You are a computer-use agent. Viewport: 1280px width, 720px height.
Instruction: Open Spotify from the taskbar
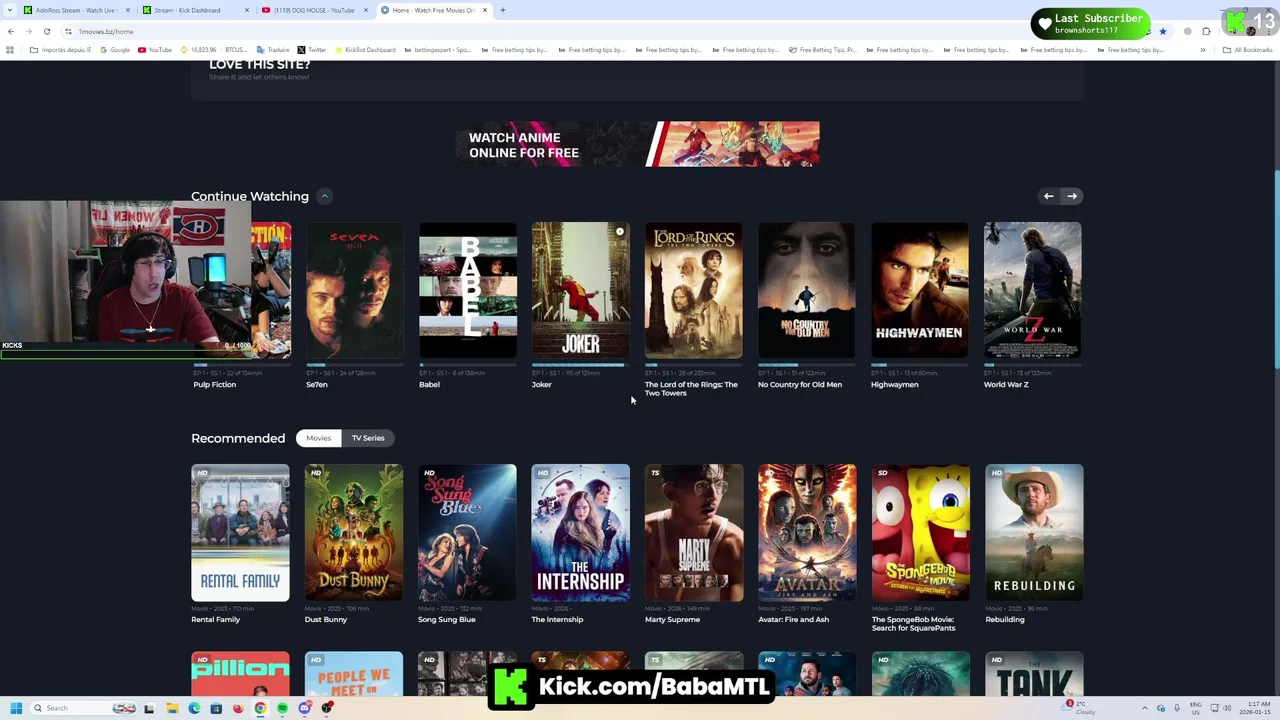pos(282,708)
